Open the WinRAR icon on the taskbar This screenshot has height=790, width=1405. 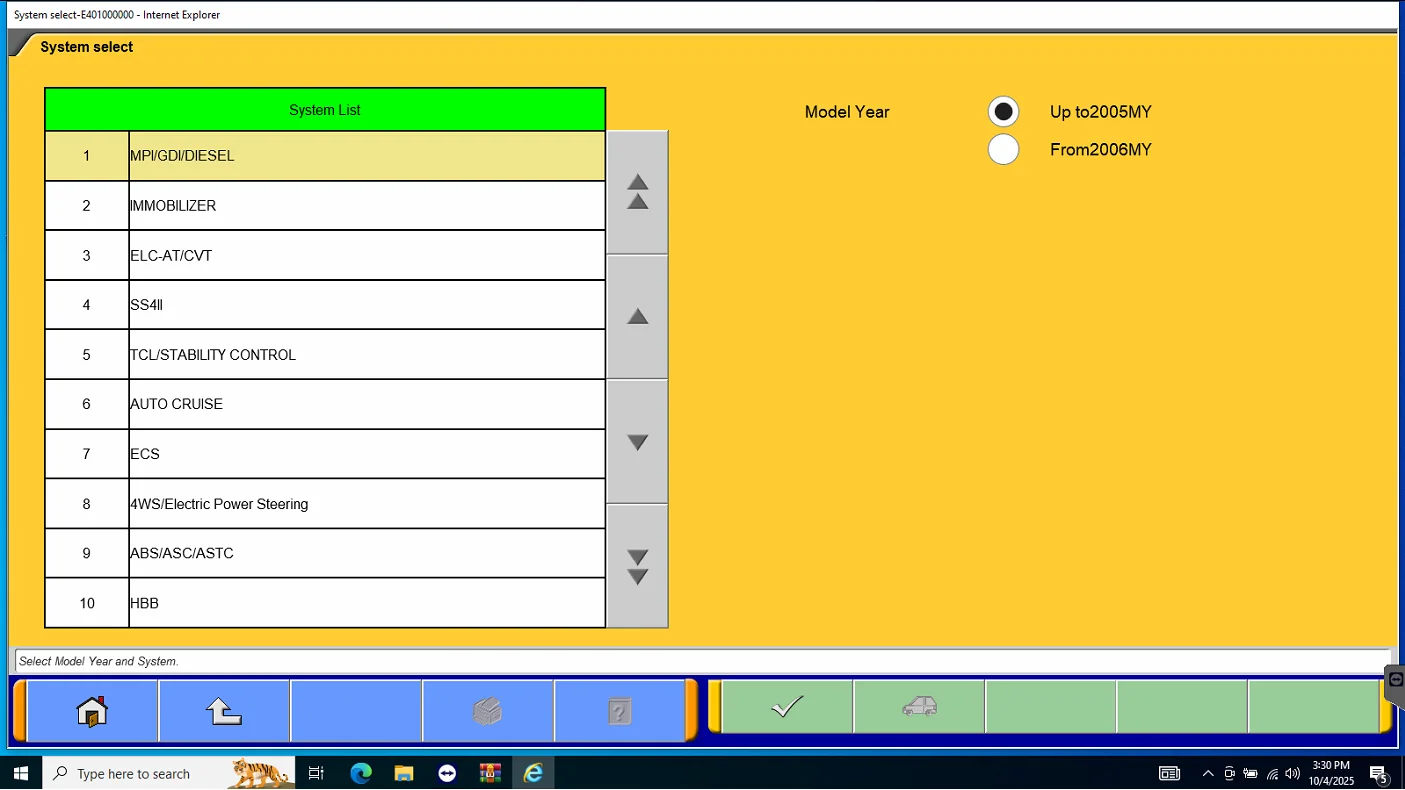(x=490, y=773)
